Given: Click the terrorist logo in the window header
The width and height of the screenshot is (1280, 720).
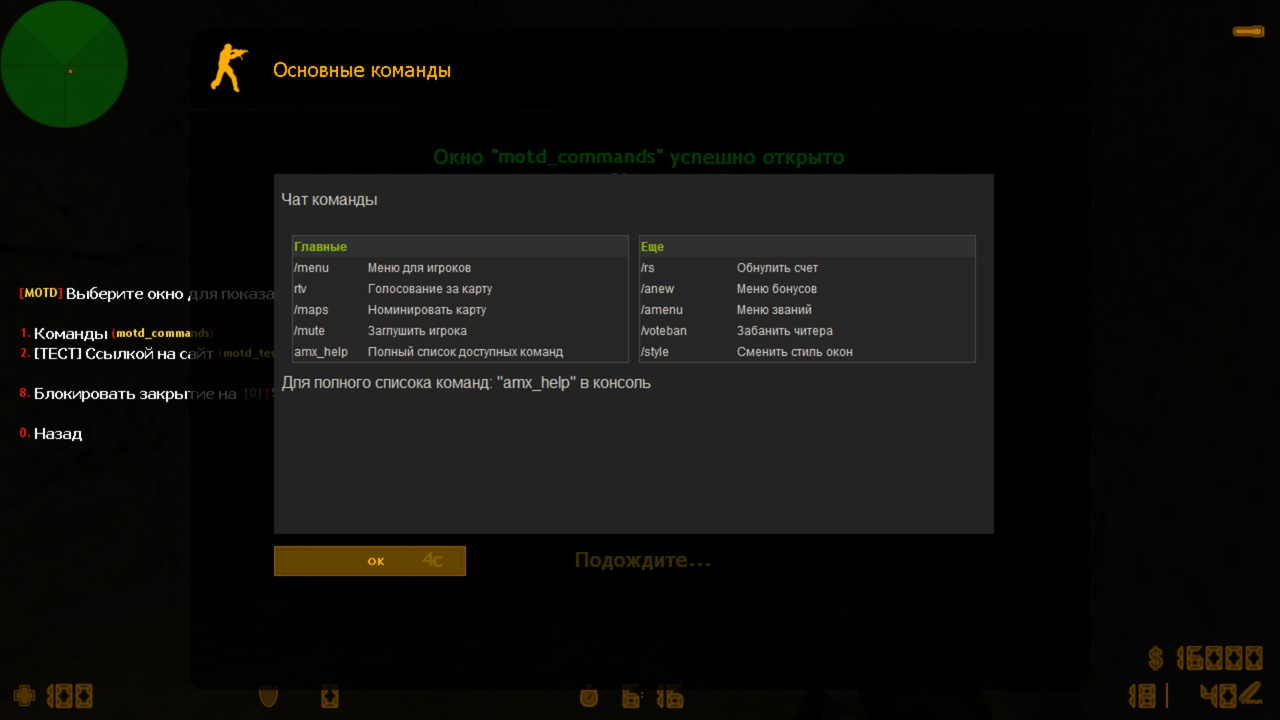Looking at the screenshot, I should pos(227,66).
